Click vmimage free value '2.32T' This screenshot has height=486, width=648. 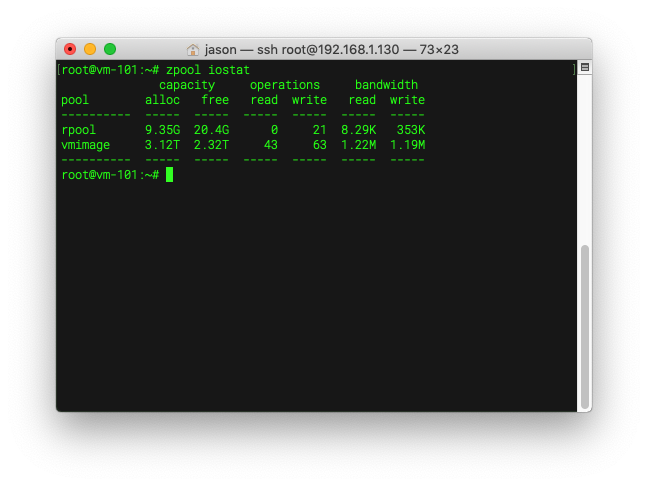(211, 145)
